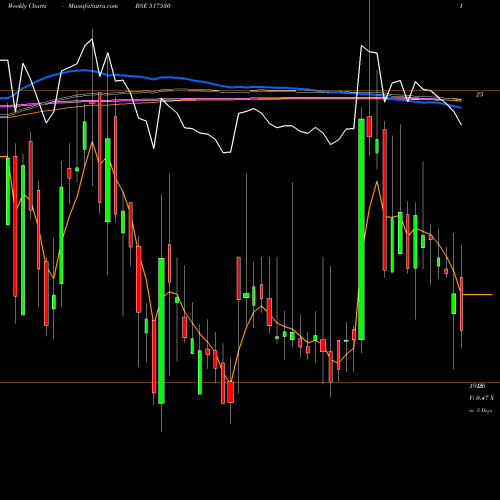Screen dimensions: 500x500
Task: Click the "BSE 517530" symbol label
Action: (153, 6)
